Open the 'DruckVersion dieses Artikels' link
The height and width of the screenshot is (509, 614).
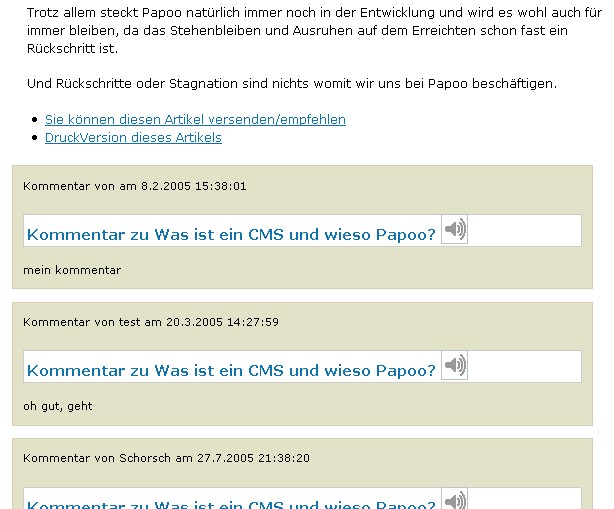[133, 137]
